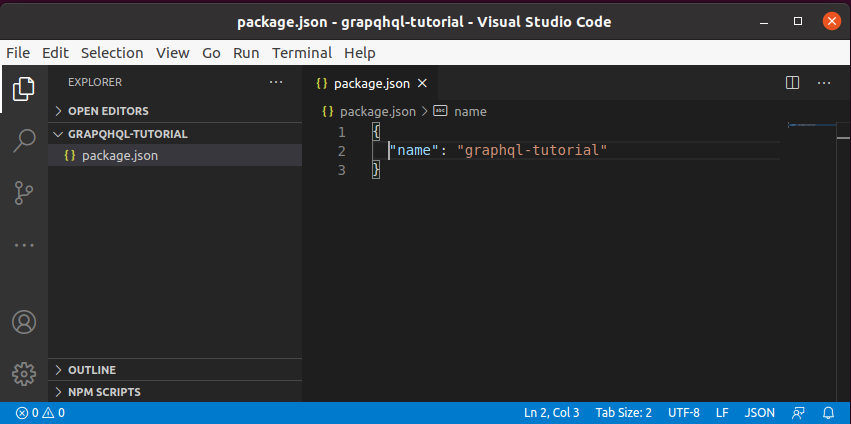Open the Search view icon
Screen dimensions: 851x424
(23, 141)
